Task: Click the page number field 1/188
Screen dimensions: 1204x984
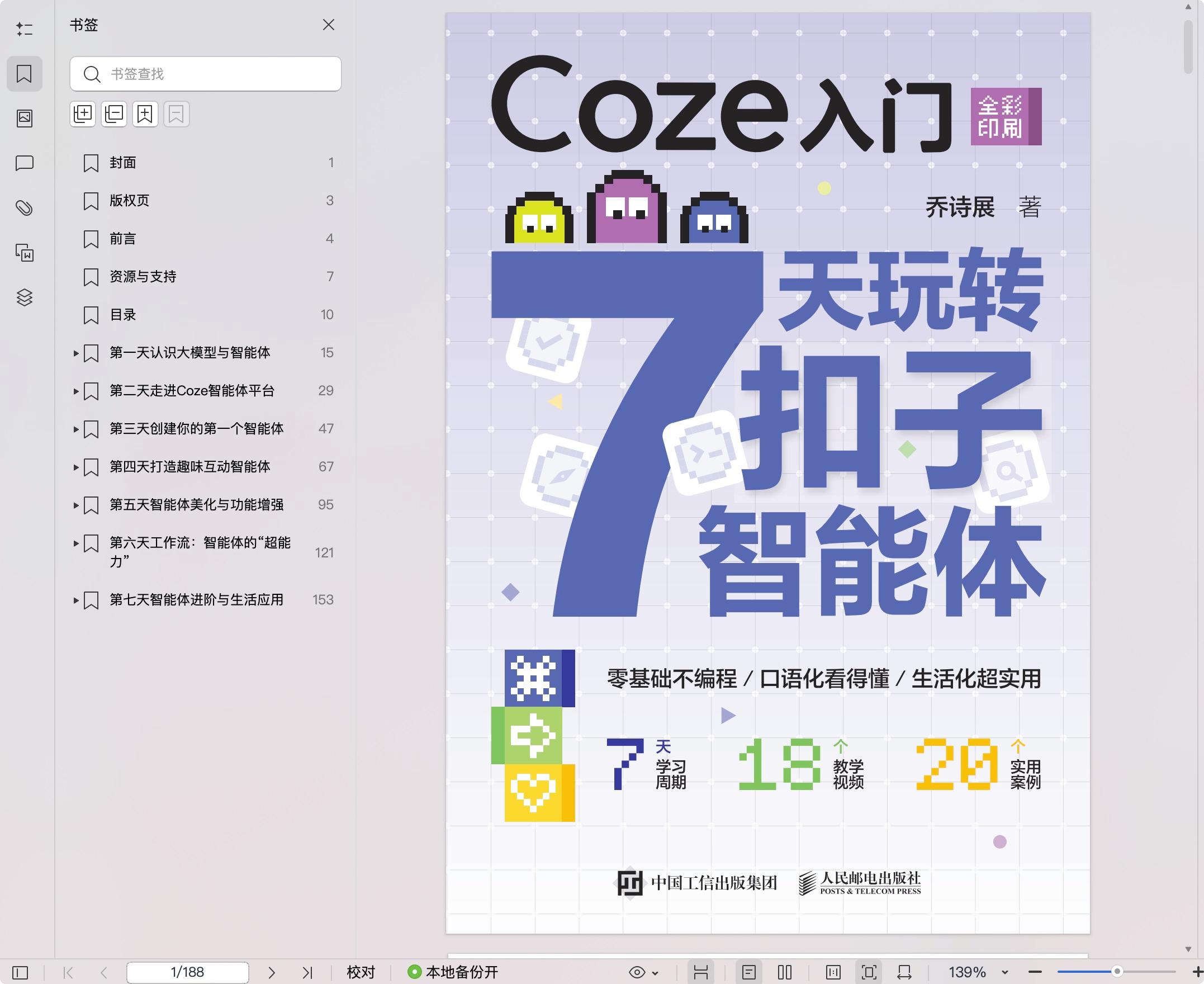Action: pyautogui.click(x=188, y=973)
